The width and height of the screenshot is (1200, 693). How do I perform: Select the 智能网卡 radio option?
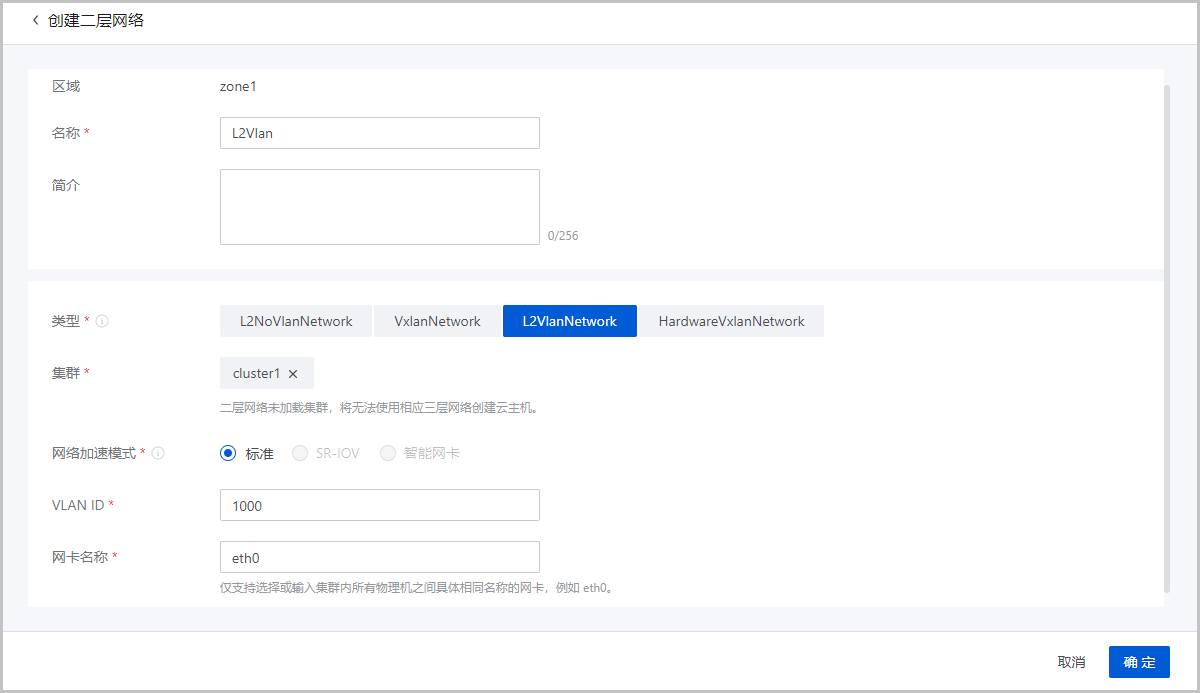[388, 453]
